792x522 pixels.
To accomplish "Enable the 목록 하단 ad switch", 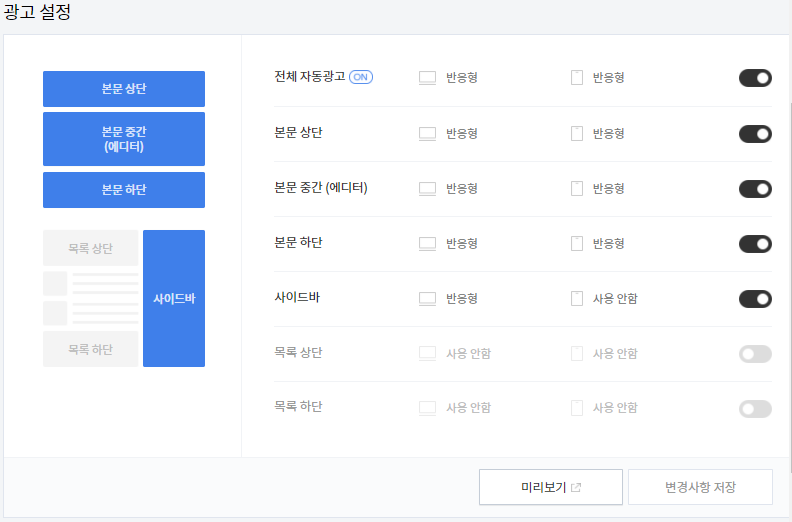I will pyautogui.click(x=755, y=409).
